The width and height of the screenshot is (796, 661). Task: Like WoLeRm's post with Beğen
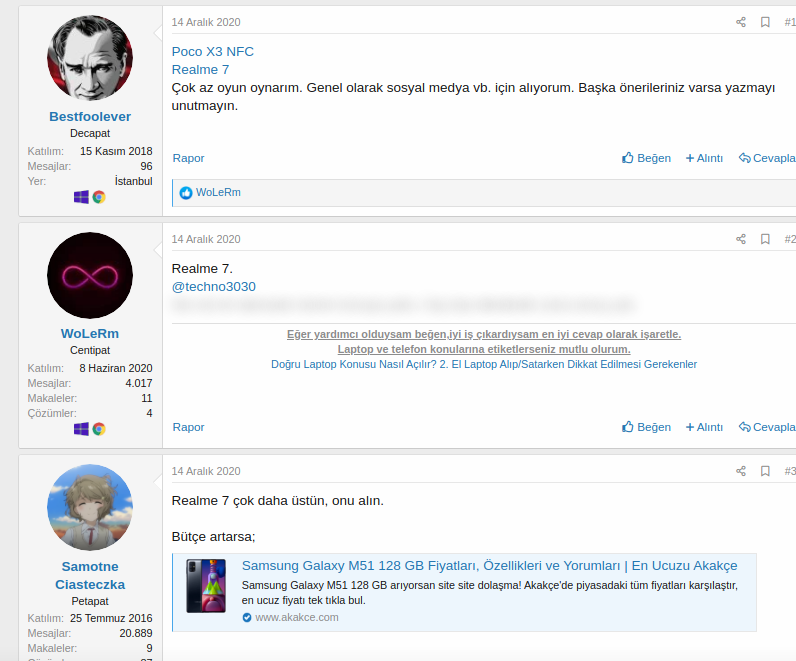click(x=646, y=427)
